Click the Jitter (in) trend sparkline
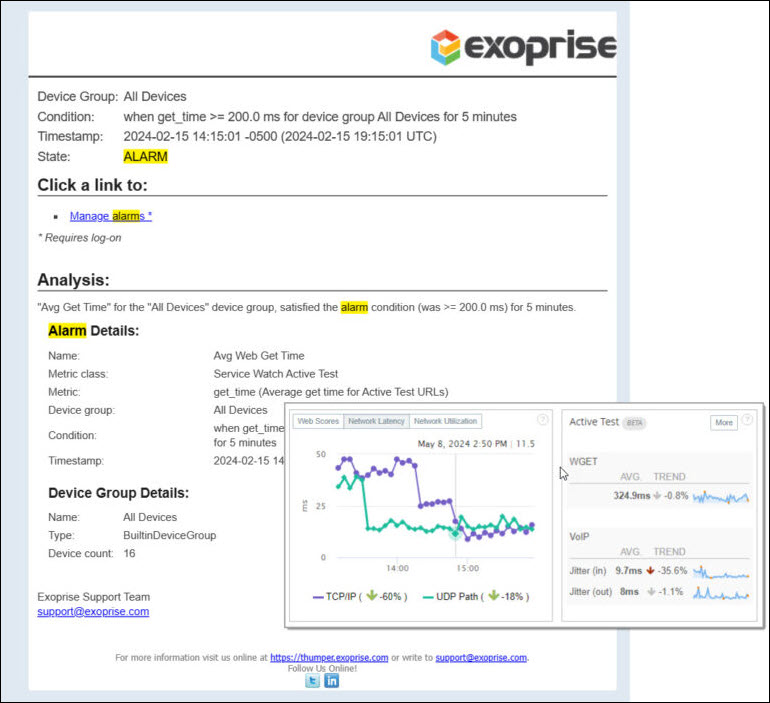Image resolution: width=770 pixels, height=703 pixels. coord(720,571)
